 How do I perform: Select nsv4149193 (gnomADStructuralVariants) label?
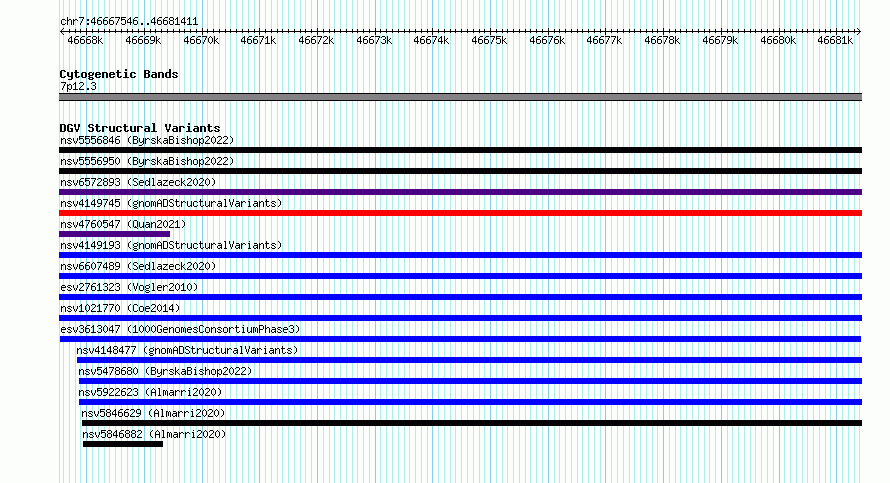pyautogui.click(x=171, y=245)
